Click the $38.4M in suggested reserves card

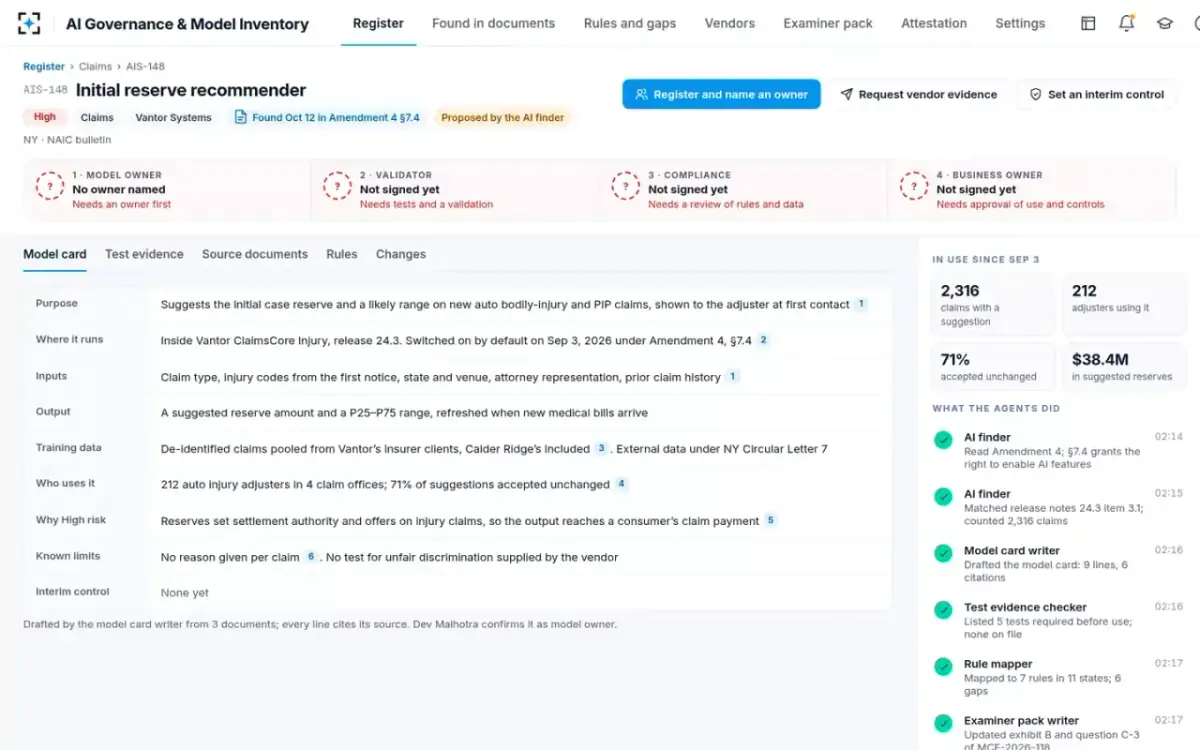(1124, 366)
